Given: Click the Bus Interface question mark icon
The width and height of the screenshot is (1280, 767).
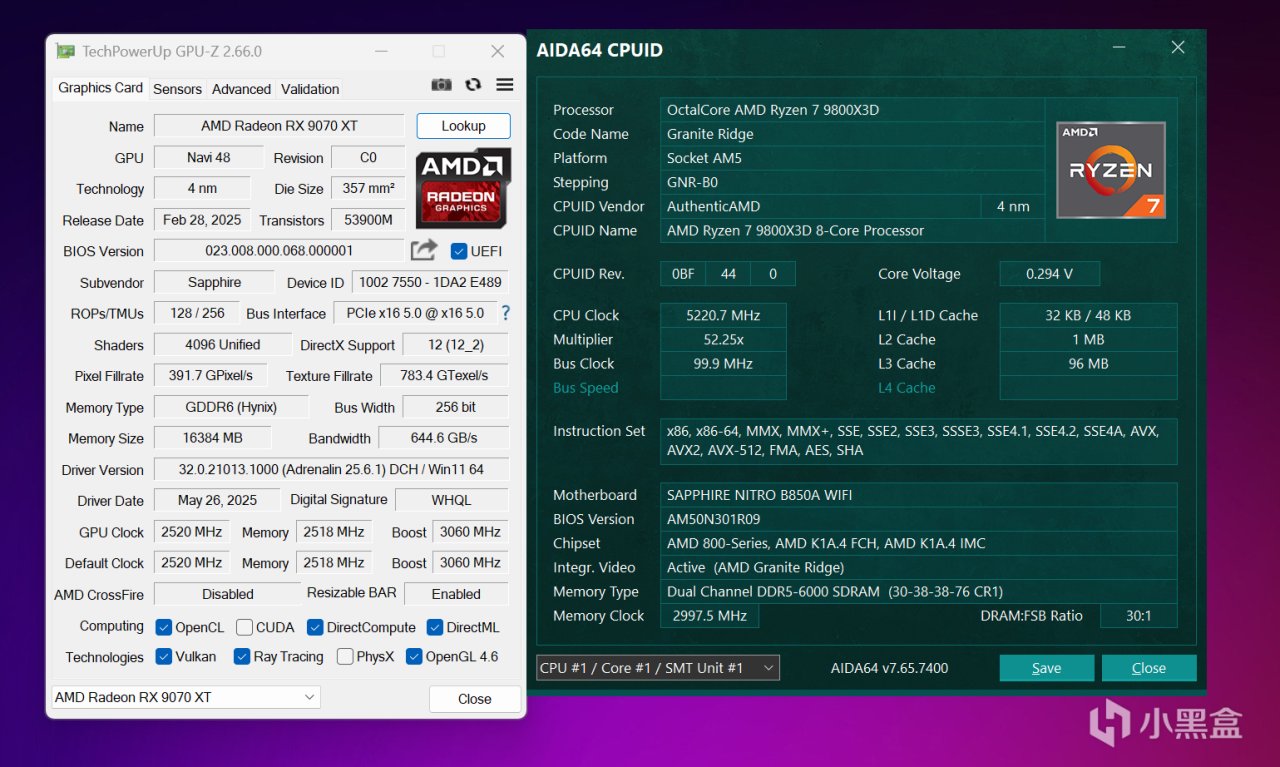Looking at the screenshot, I should point(505,313).
